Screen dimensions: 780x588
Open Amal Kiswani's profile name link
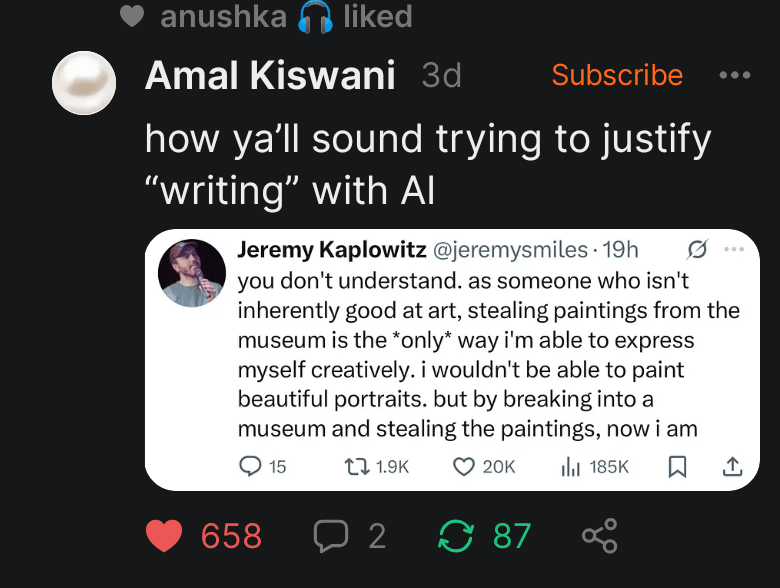pyautogui.click(x=270, y=75)
